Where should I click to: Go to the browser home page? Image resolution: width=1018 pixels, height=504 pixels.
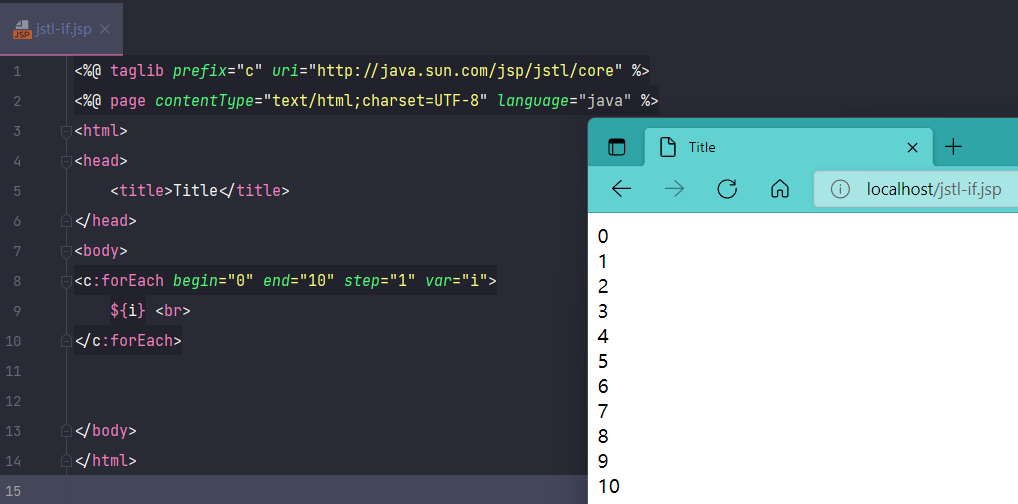click(x=780, y=189)
